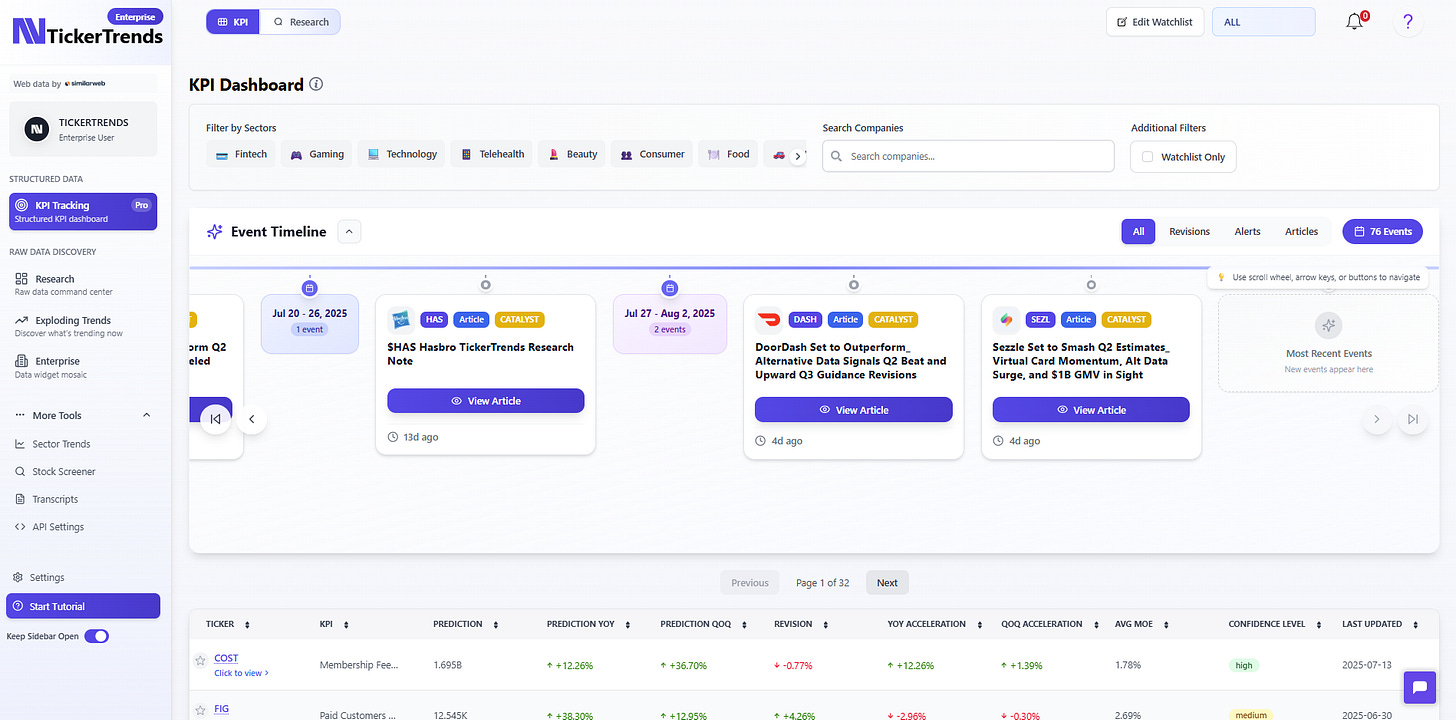The image size is (1456, 720).
Task: Collapse the More Tools sidebar group
Action: [x=147, y=415]
